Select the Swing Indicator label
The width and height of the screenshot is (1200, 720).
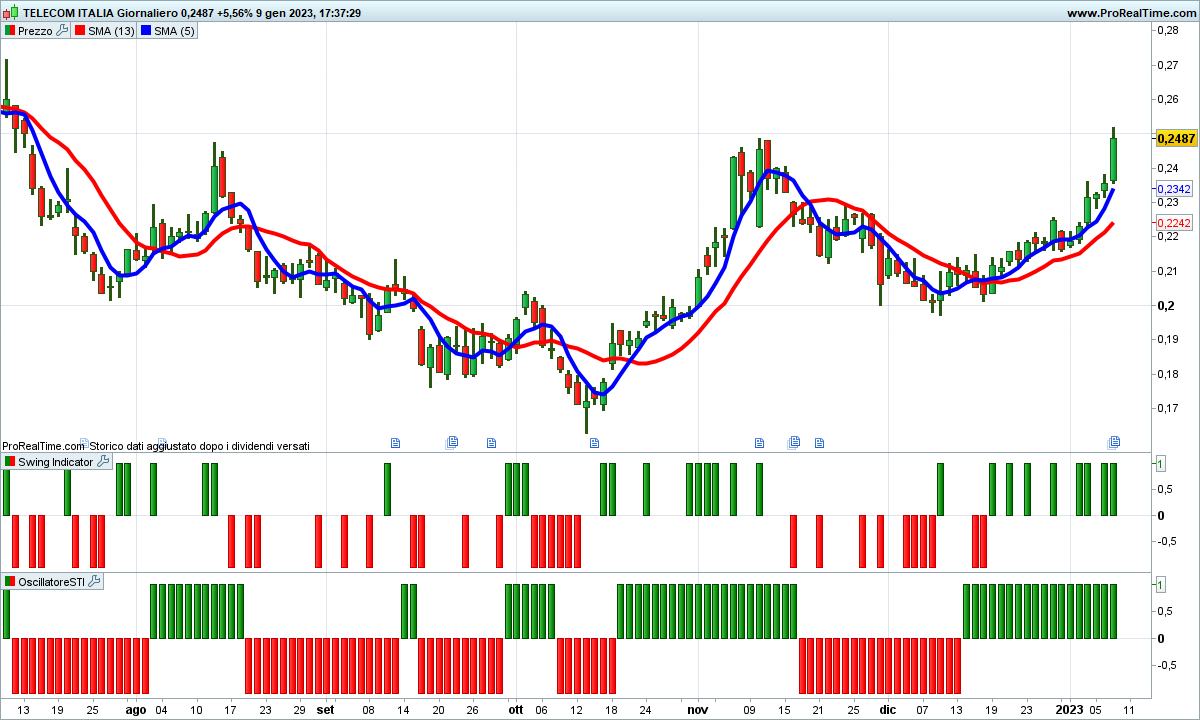(56, 462)
